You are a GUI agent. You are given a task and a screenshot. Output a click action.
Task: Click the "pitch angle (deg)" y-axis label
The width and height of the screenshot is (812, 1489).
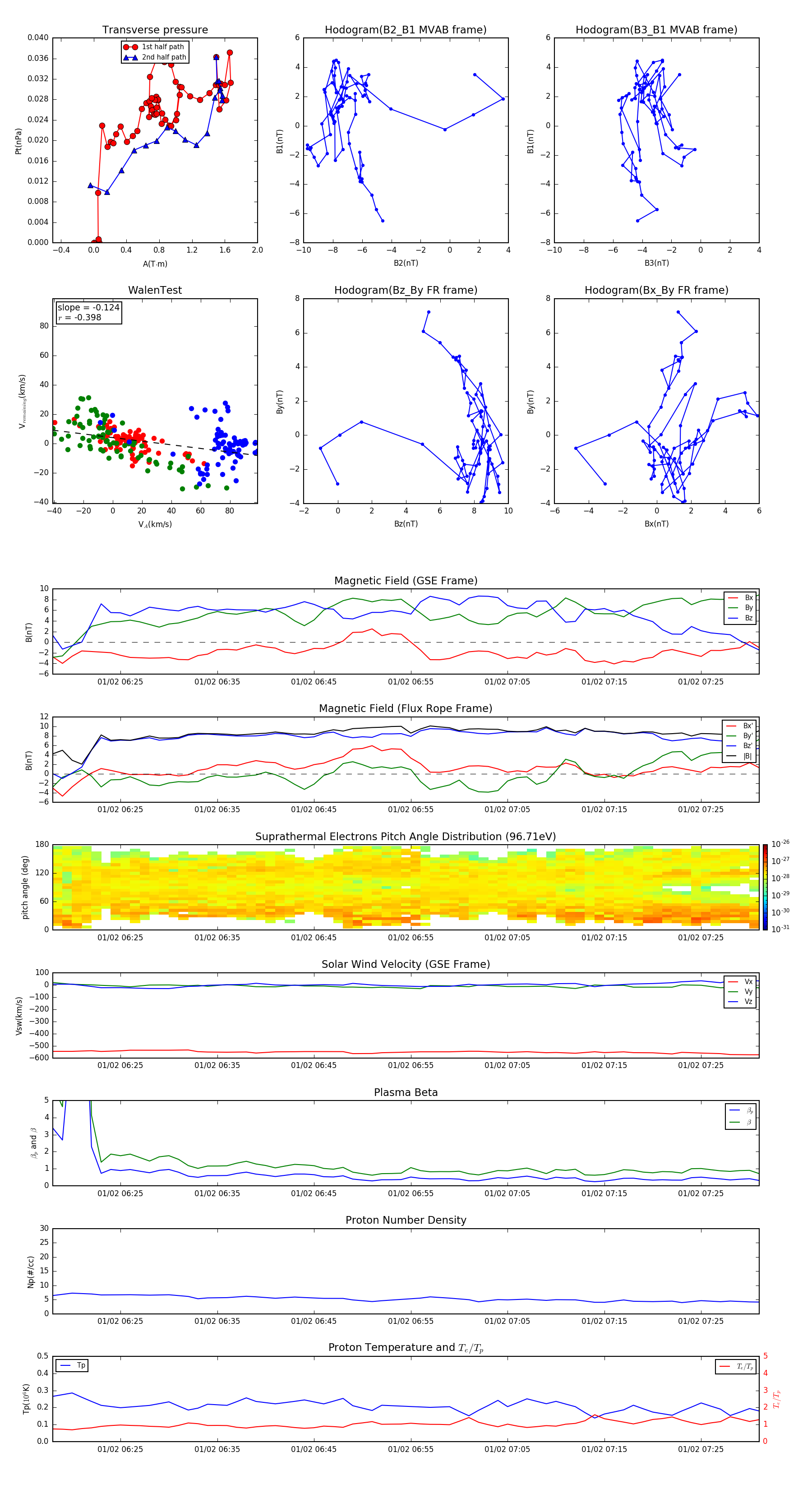pyautogui.click(x=25, y=887)
